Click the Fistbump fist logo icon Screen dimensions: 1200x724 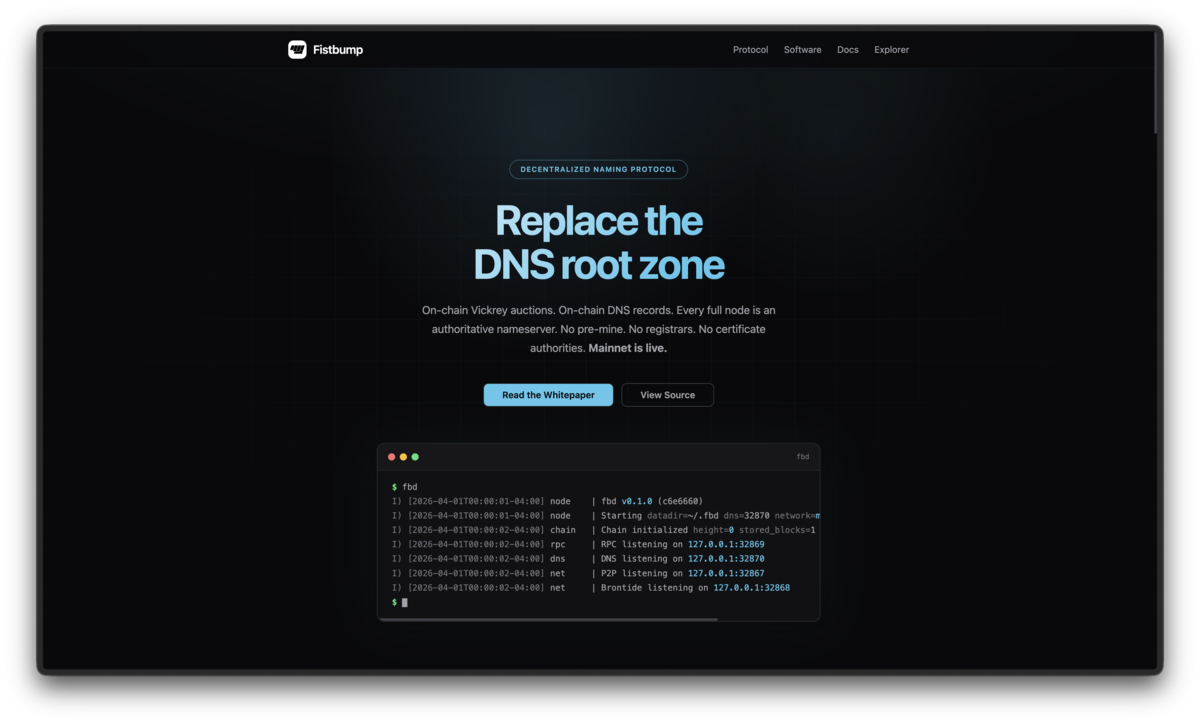297,50
